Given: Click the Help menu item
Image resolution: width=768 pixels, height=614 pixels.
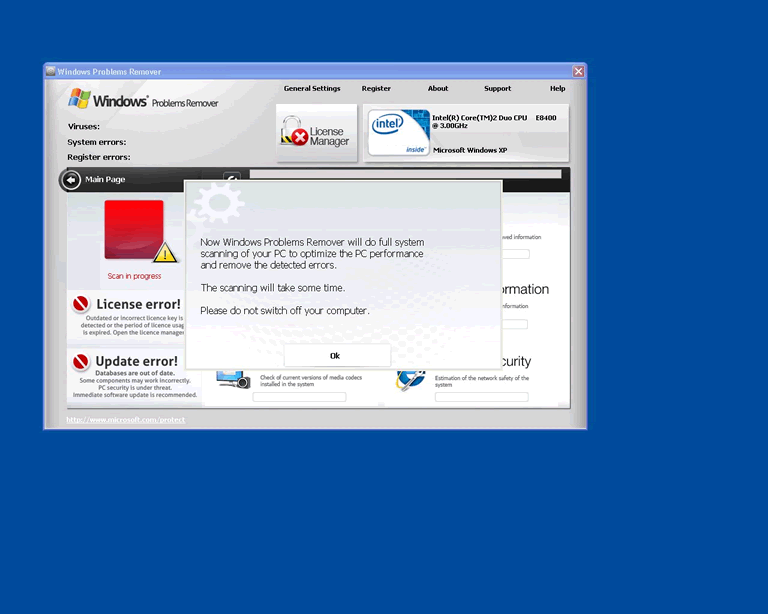Looking at the screenshot, I should (x=557, y=89).
